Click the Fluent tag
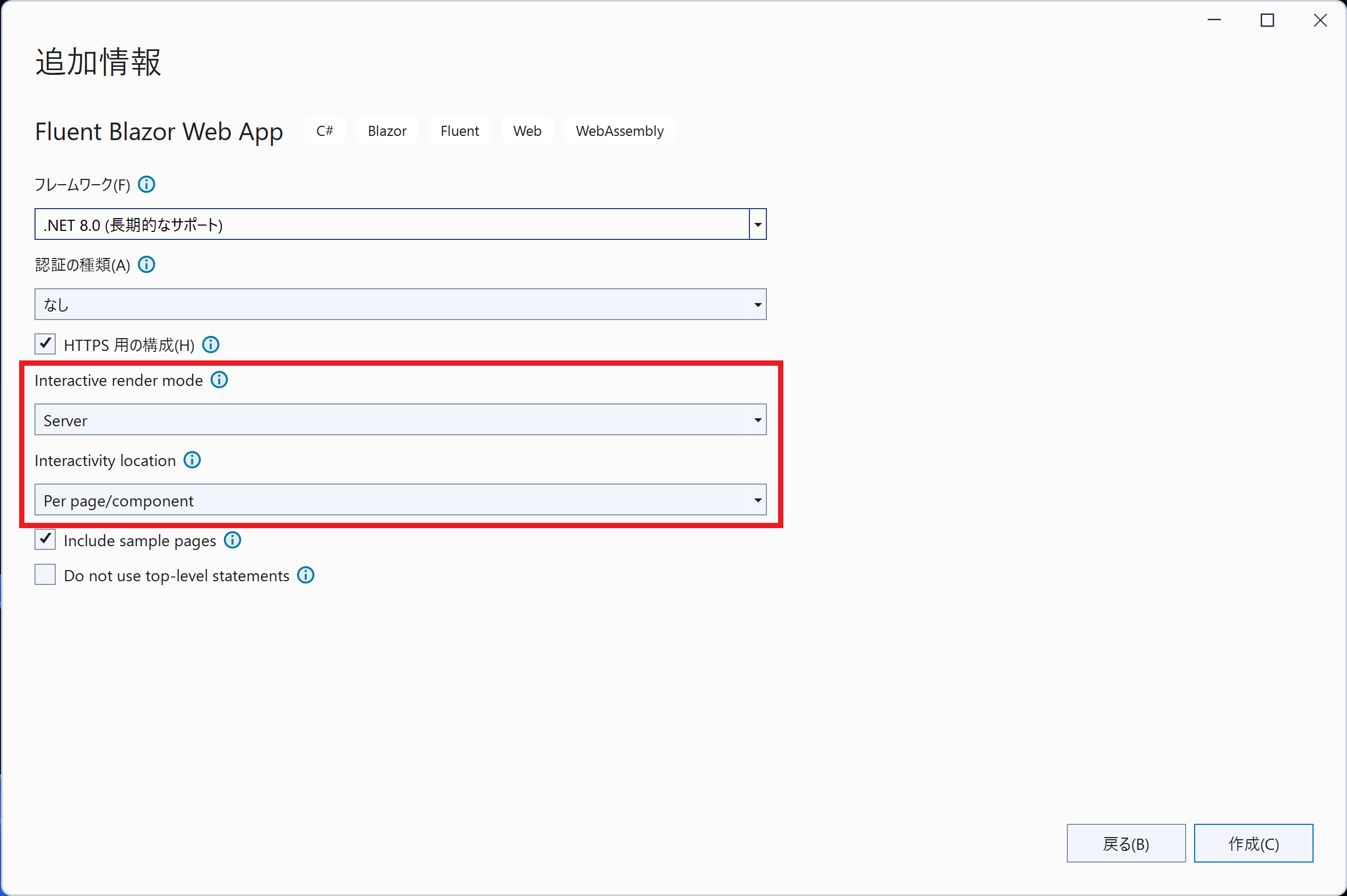 click(460, 131)
